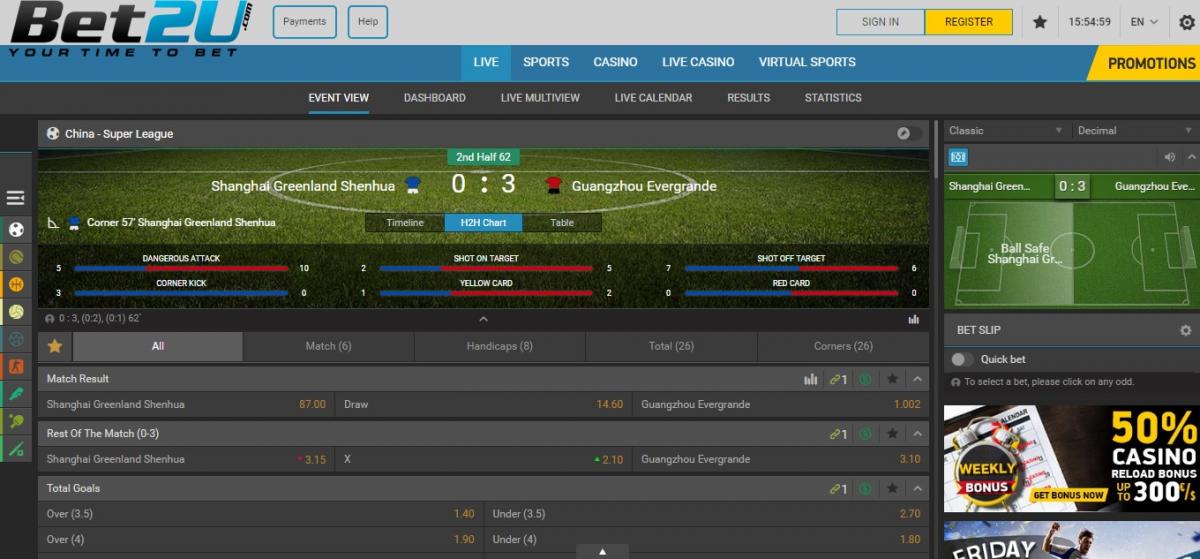This screenshot has width=1200, height=559.
Task: Open the favorites star market filter
Action: (55, 346)
